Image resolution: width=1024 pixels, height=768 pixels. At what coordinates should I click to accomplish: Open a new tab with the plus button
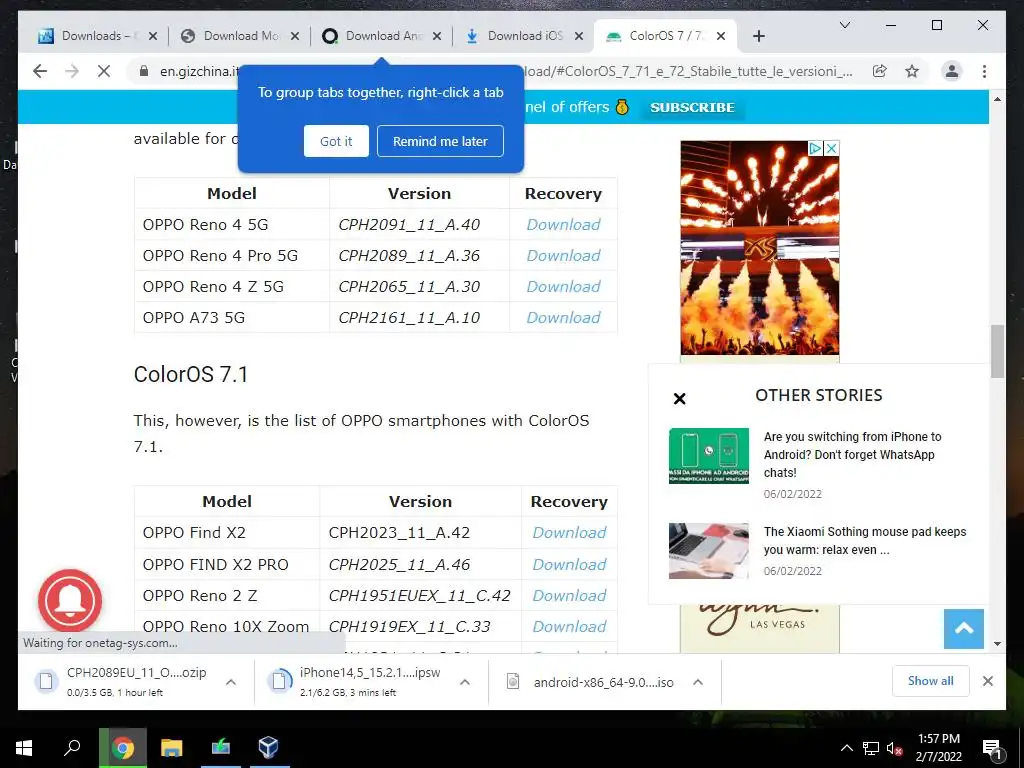[758, 36]
